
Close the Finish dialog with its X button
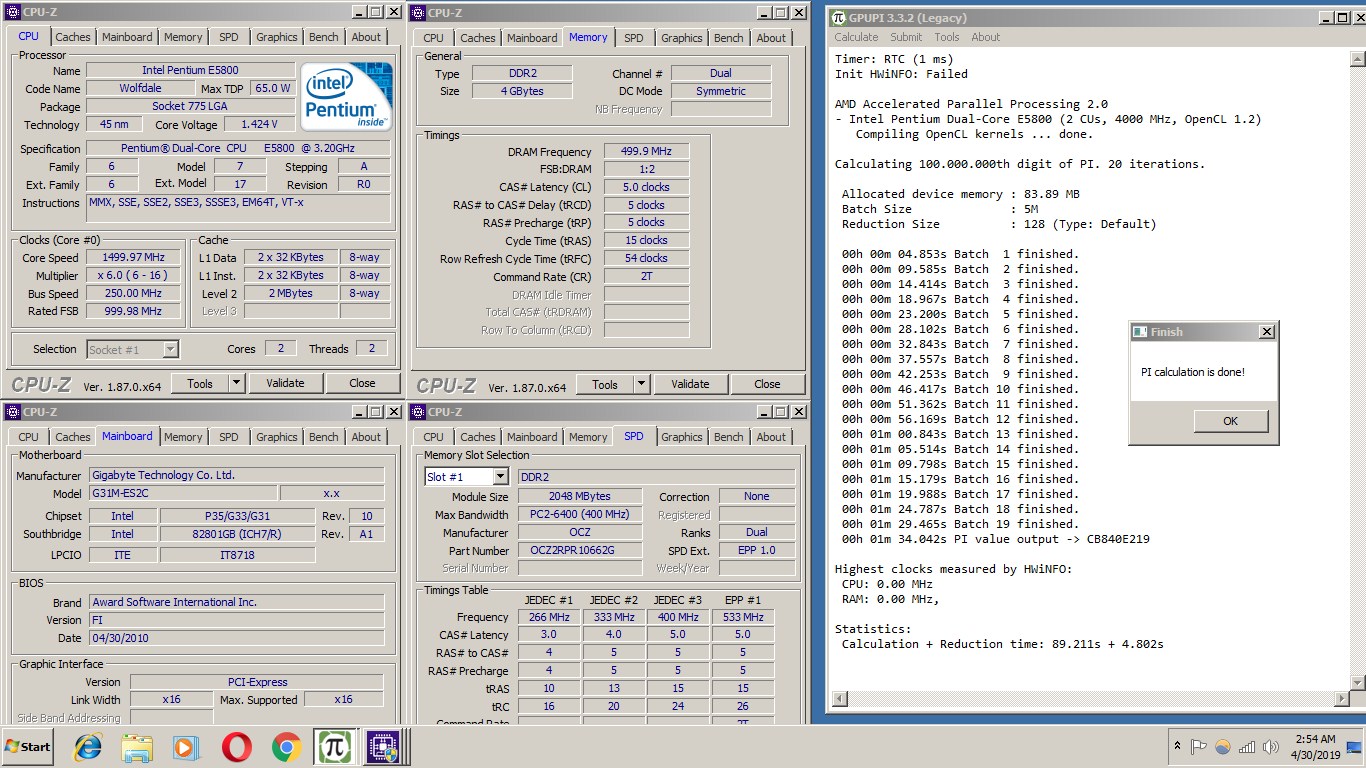(x=1266, y=332)
